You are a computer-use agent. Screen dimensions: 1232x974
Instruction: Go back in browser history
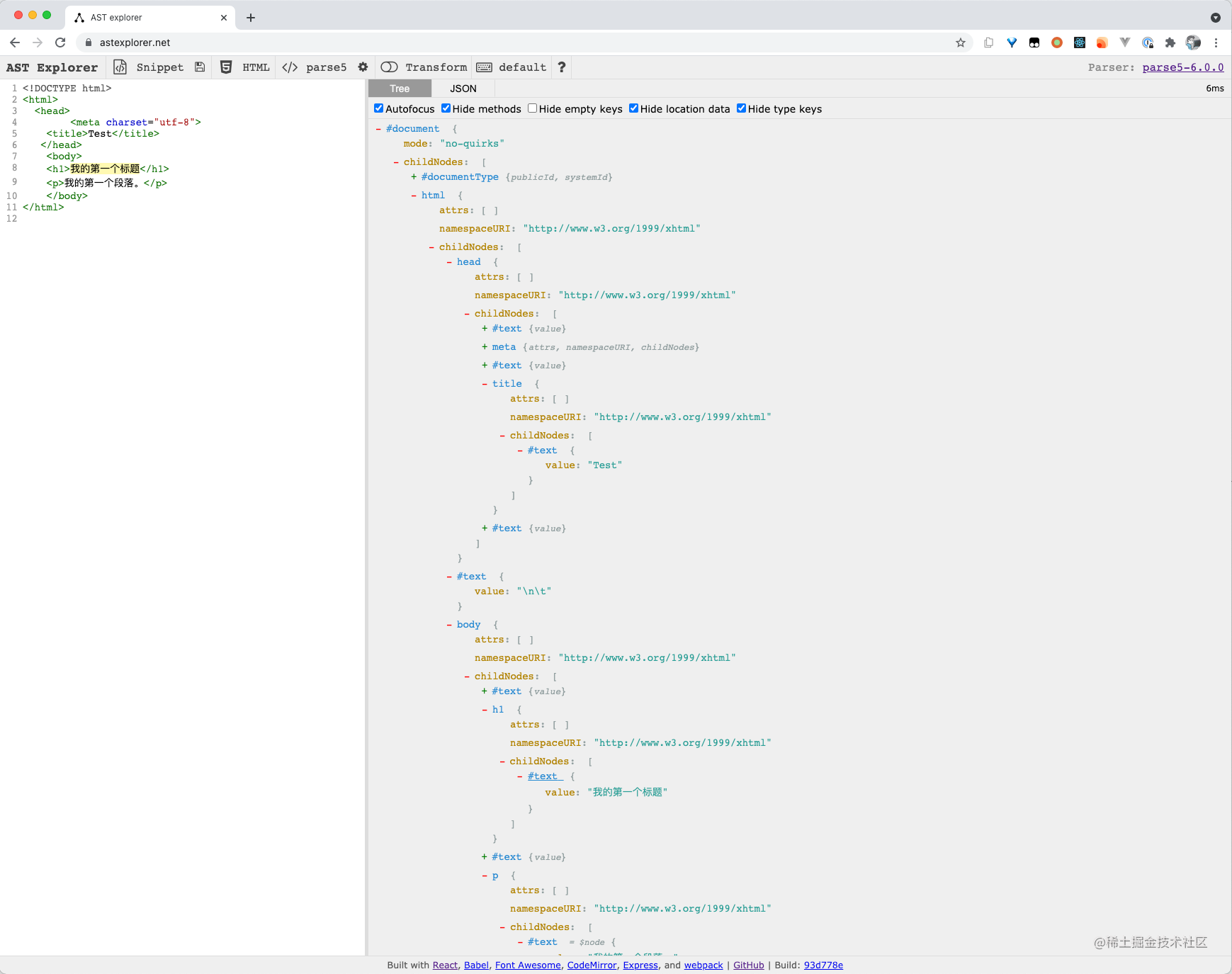tap(15, 43)
